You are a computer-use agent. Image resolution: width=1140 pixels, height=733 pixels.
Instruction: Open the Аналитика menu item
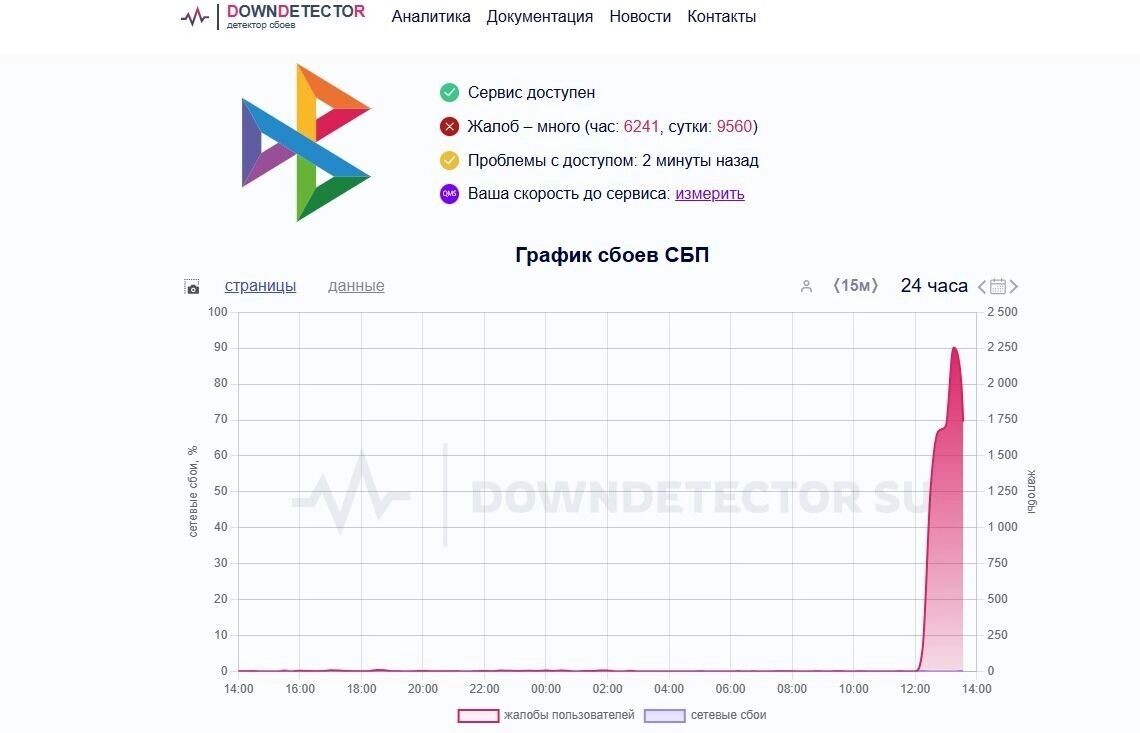point(431,16)
